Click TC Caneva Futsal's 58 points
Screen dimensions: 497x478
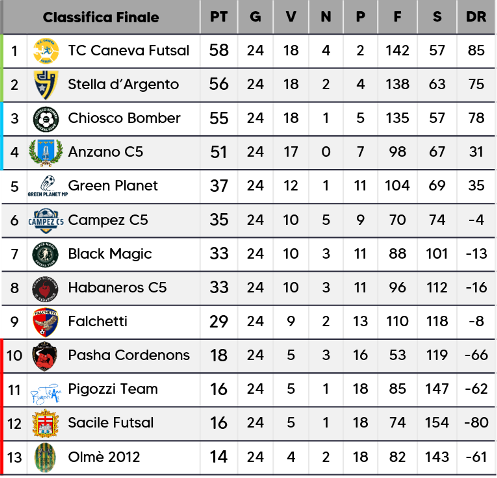(219, 51)
